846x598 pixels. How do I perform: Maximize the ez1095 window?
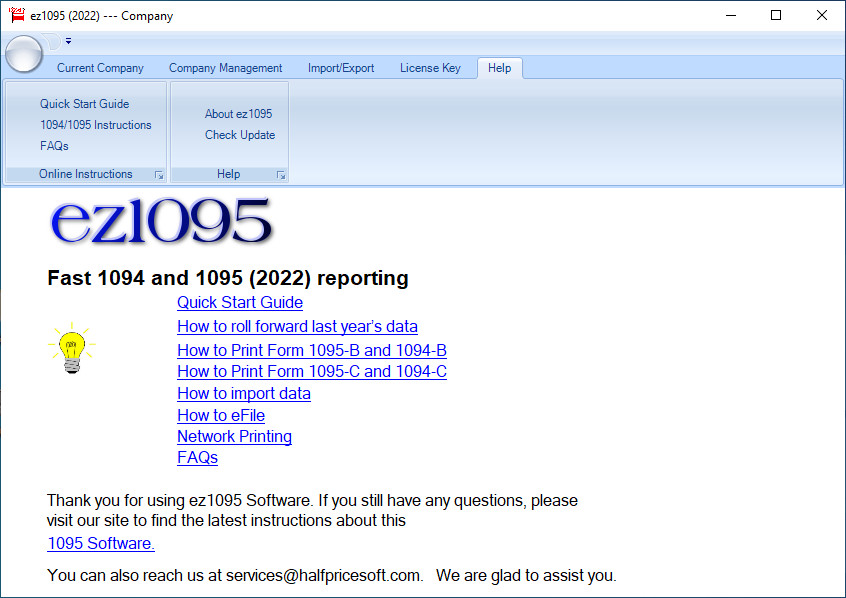pos(776,15)
